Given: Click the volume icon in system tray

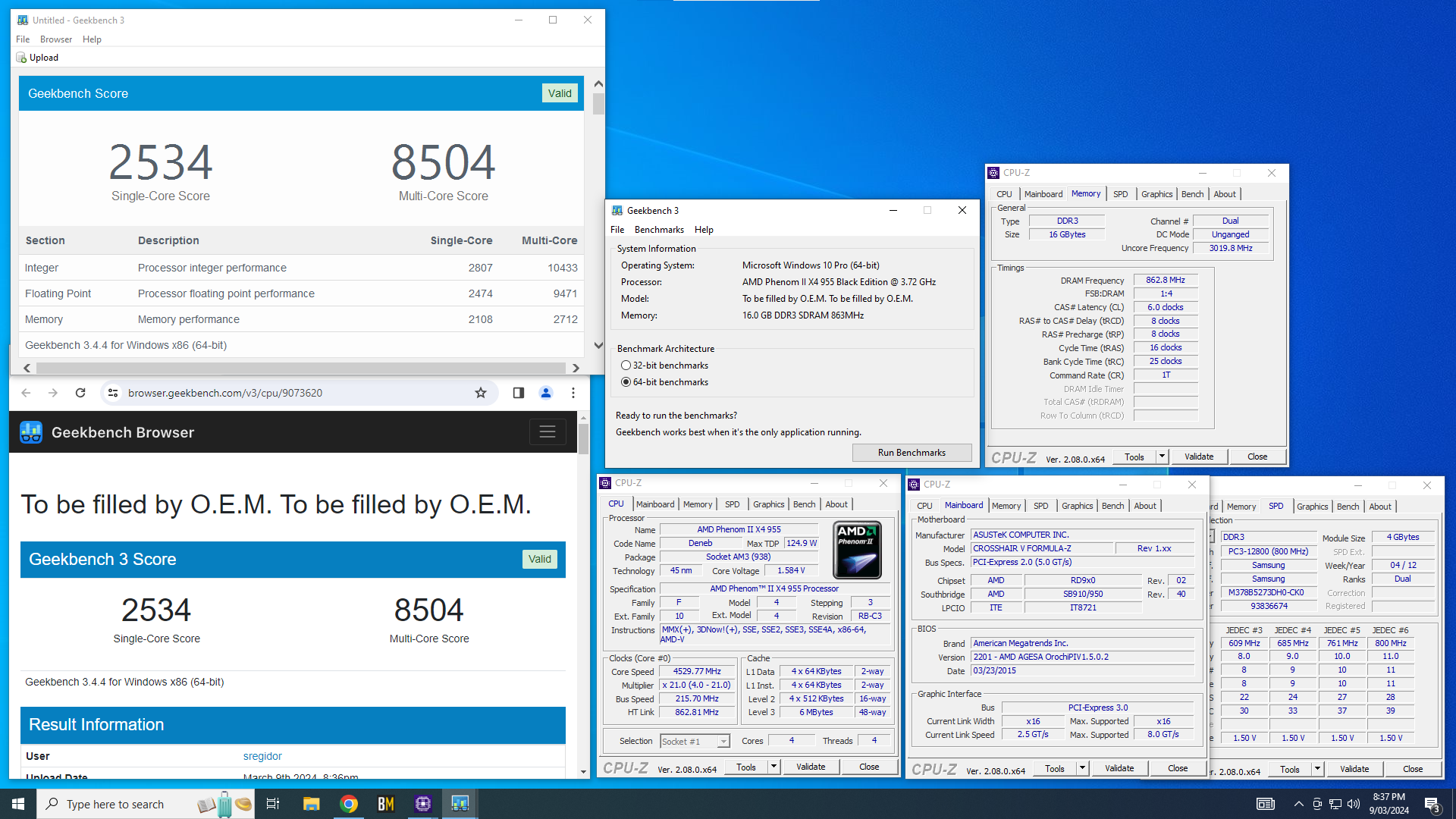Looking at the screenshot, I should [x=1354, y=804].
